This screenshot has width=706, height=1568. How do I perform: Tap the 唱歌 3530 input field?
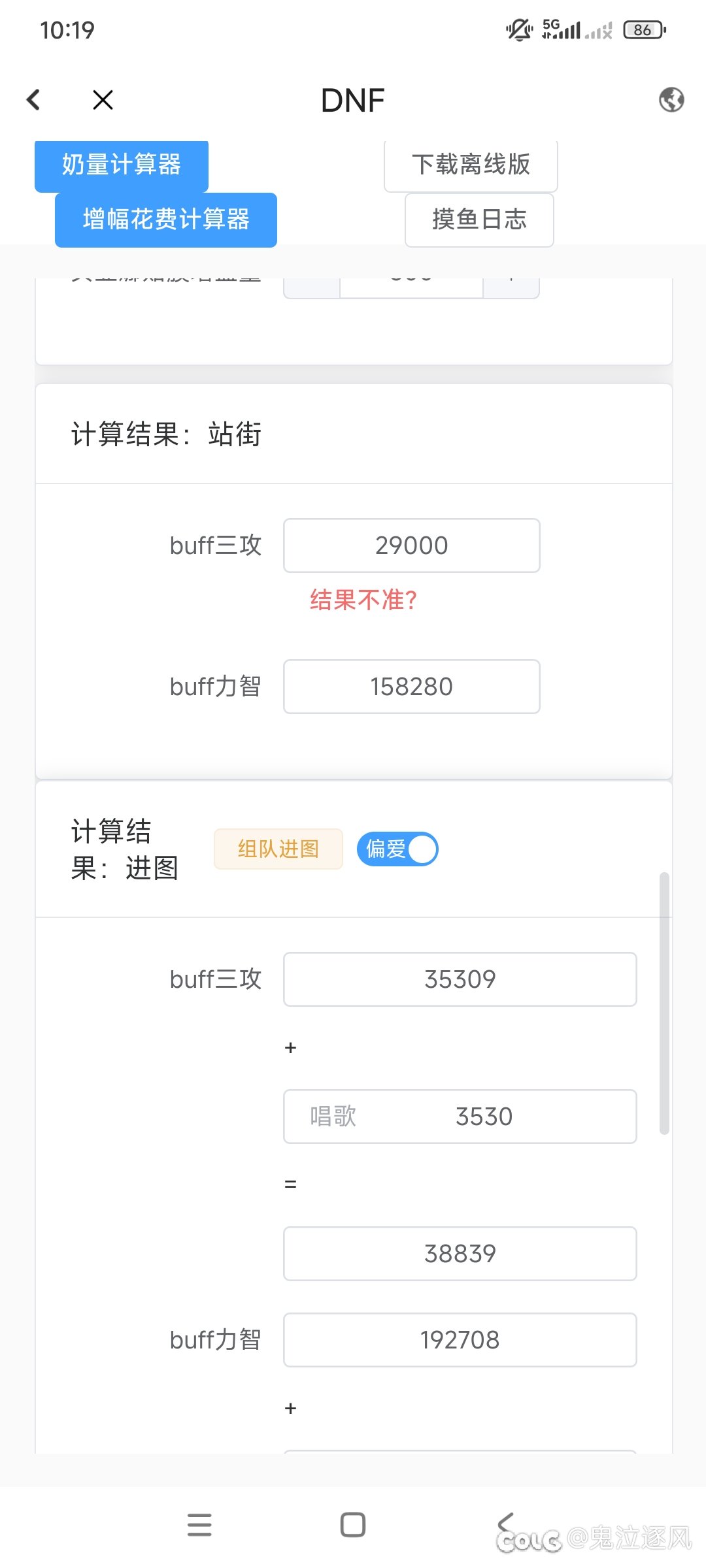(x=460, y=1117)
